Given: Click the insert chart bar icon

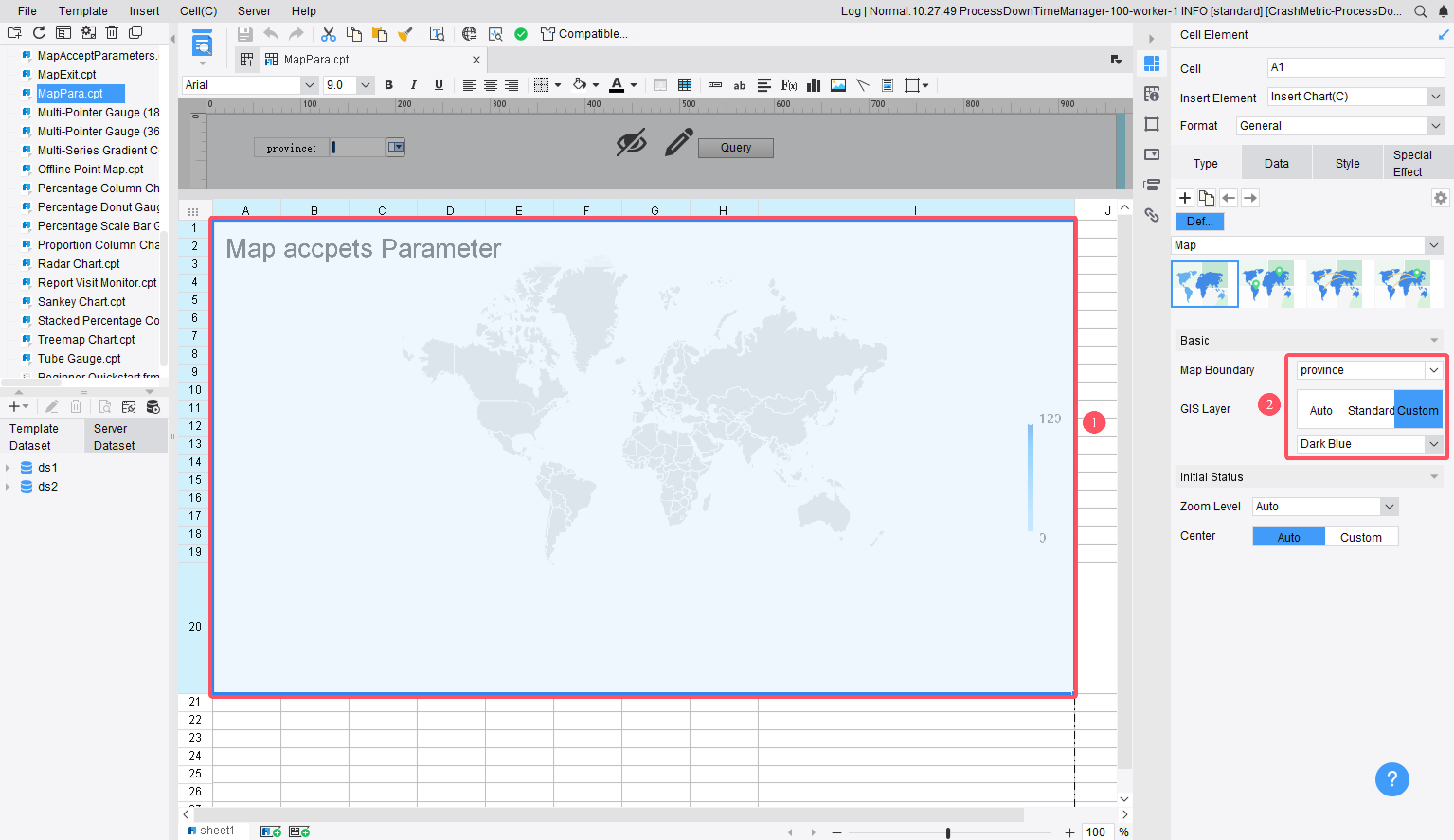Looking at the screenshot, I should coord(814,85).
